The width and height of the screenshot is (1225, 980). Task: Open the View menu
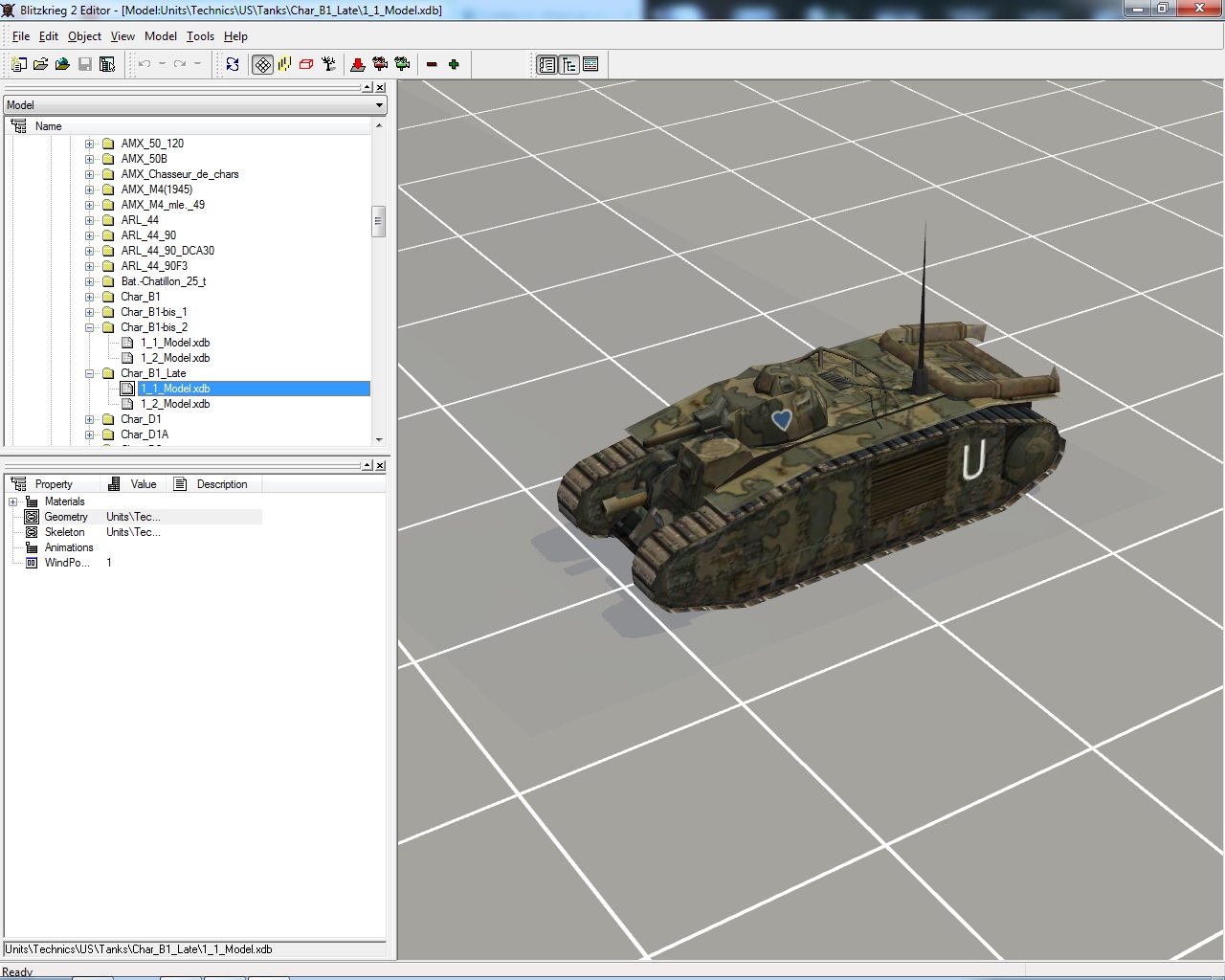click(x=122, y=36)
